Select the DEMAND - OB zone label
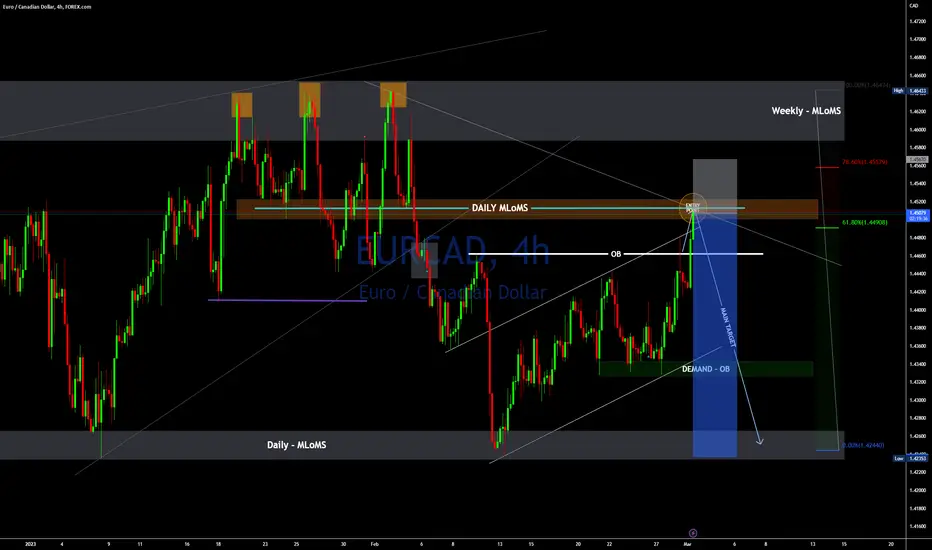 coord(706,369)
